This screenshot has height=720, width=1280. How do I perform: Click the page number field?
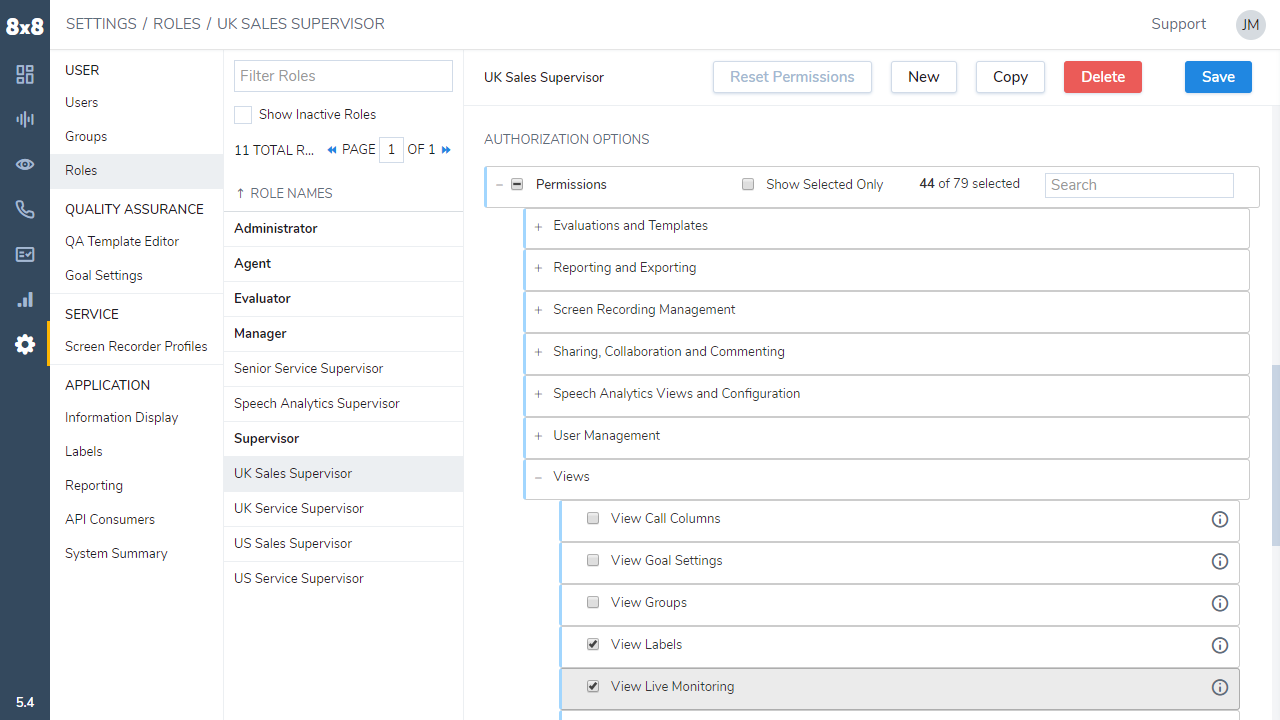pos(391,150)
